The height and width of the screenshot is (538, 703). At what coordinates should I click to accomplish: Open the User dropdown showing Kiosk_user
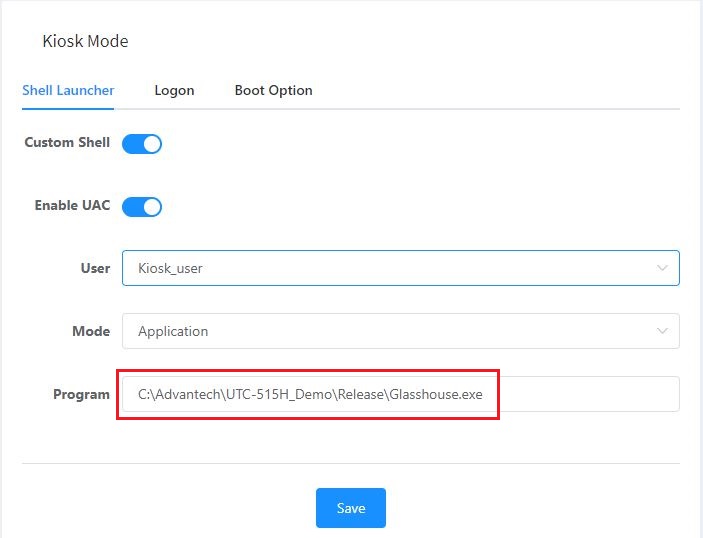pos(400,268)
